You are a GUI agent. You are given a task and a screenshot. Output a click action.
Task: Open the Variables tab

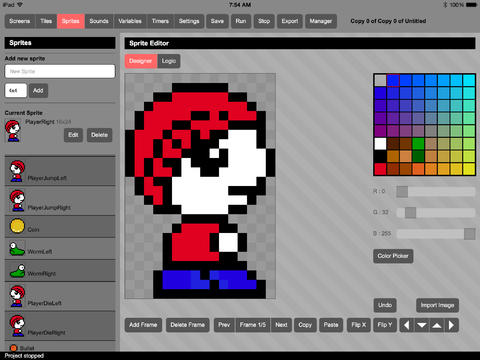130,21
